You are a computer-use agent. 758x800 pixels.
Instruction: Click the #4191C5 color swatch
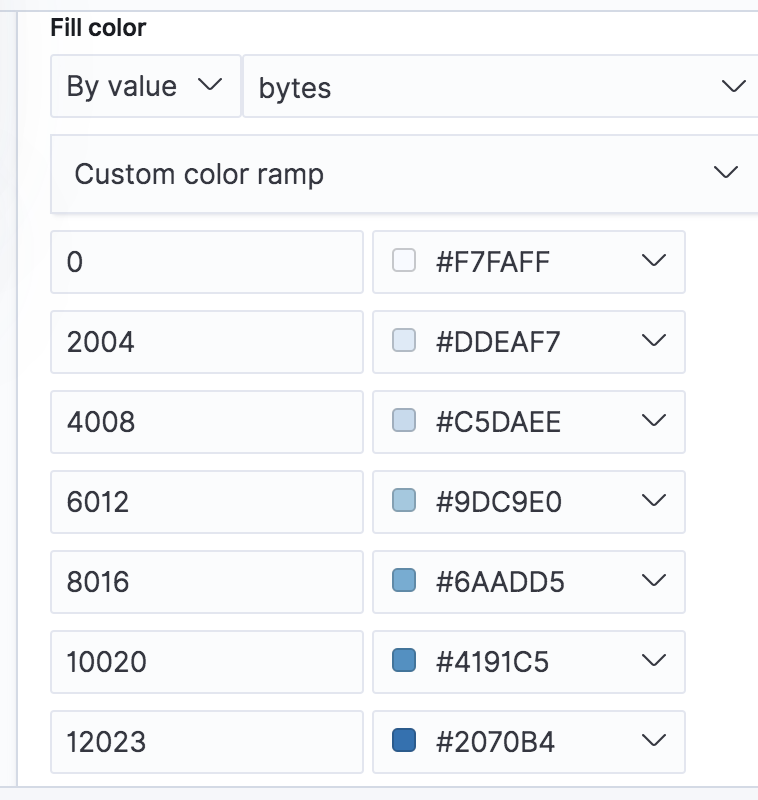point(404,661)
